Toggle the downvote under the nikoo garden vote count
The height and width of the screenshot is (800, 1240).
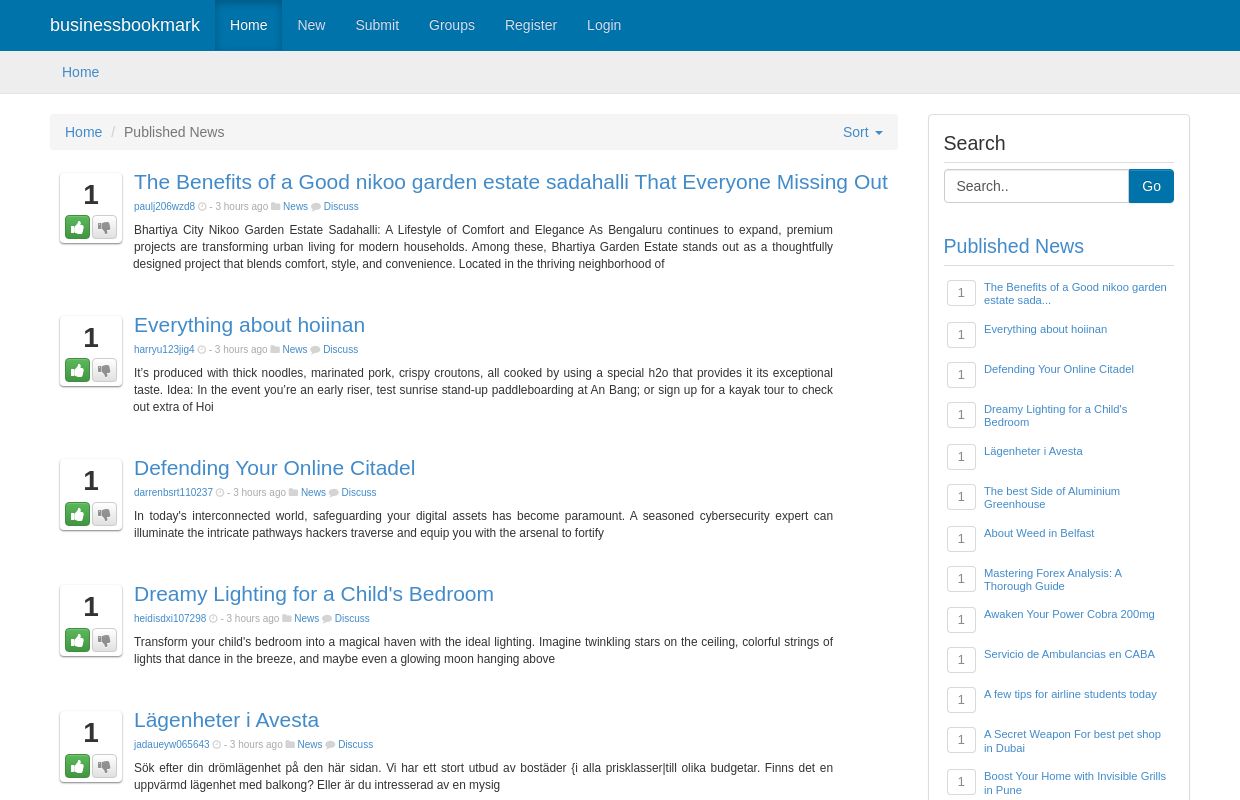point(104,227)
